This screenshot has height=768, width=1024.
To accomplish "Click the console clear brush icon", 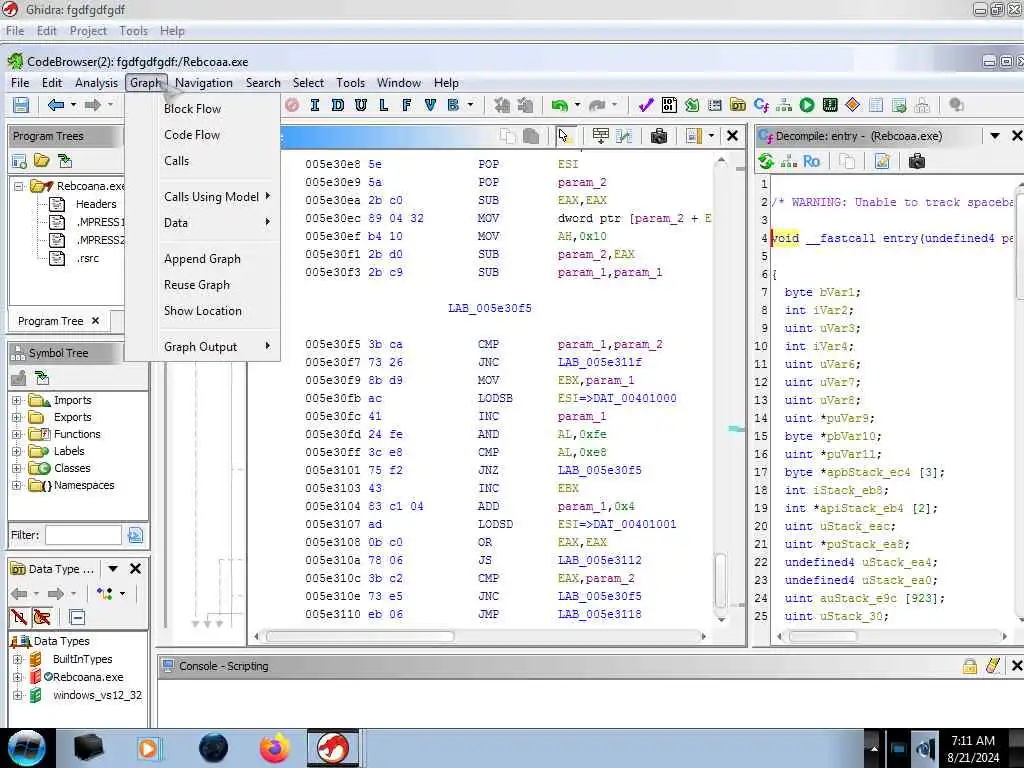I will click(993, 665).
